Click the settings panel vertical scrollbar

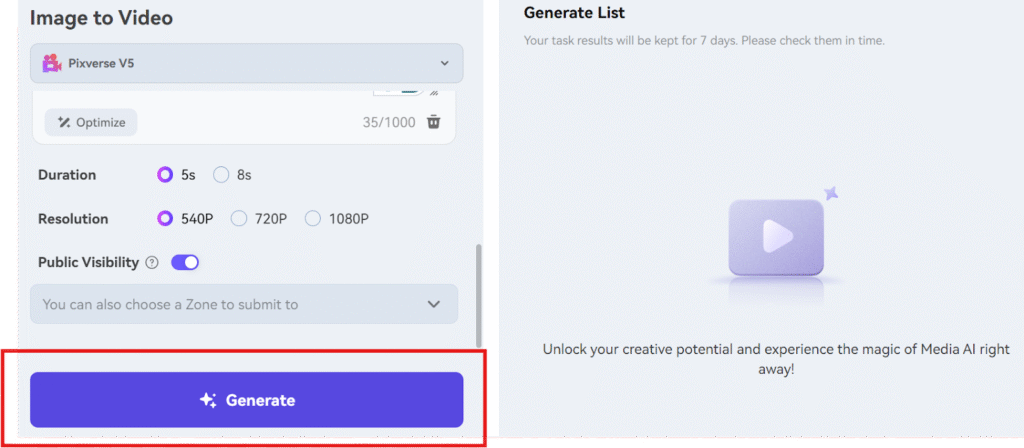tap(478, 295)
